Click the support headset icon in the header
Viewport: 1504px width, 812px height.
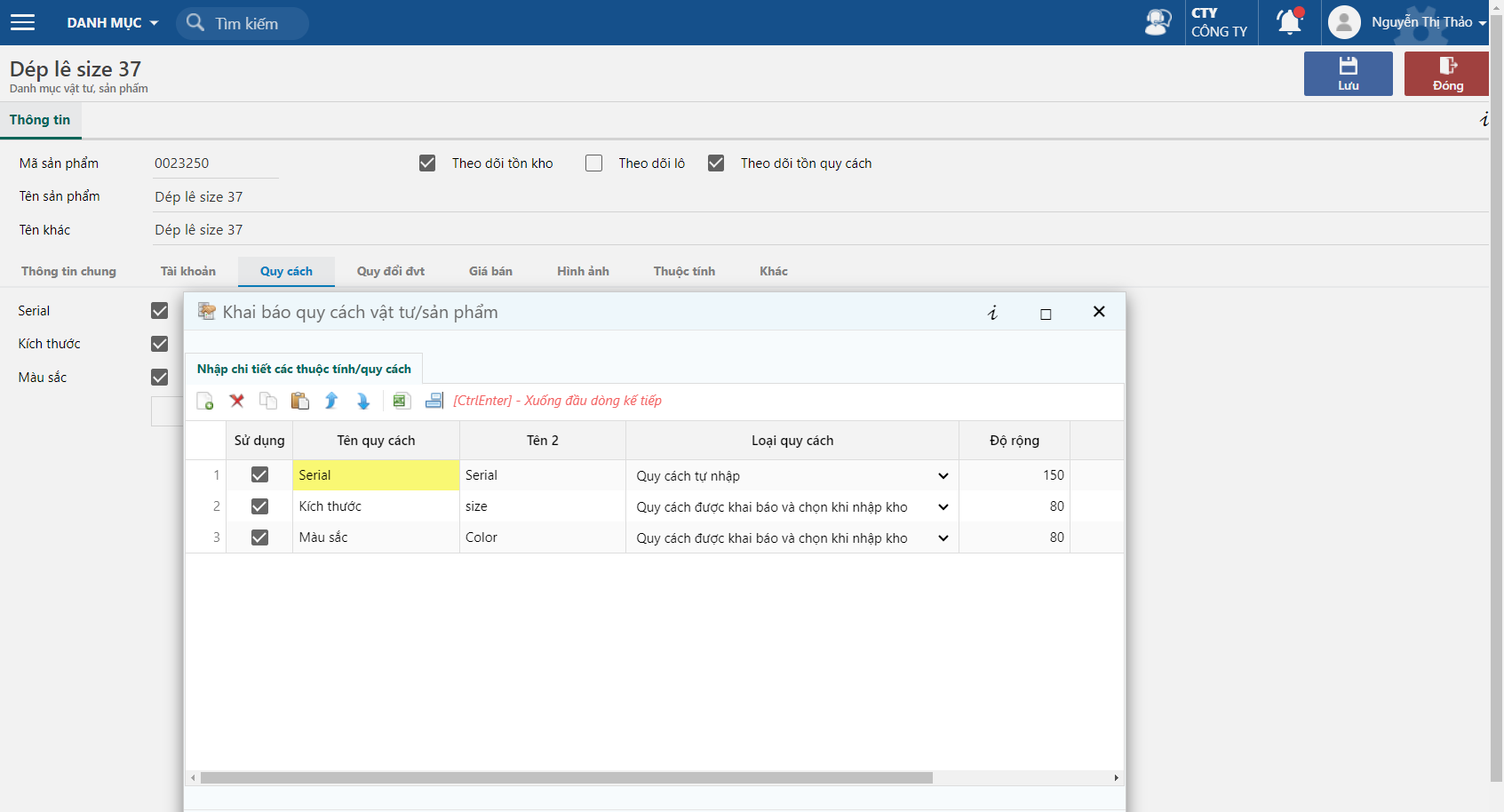tap(1158, 22)
